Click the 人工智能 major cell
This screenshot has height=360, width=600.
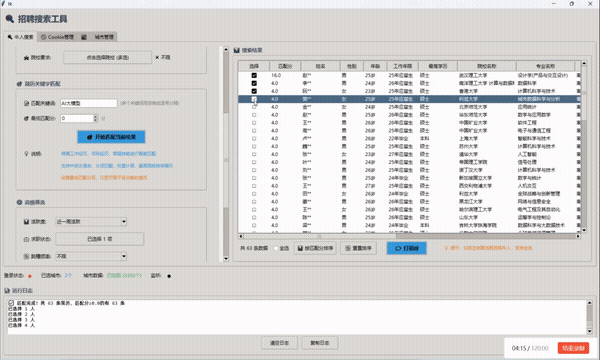click(527, 154)
